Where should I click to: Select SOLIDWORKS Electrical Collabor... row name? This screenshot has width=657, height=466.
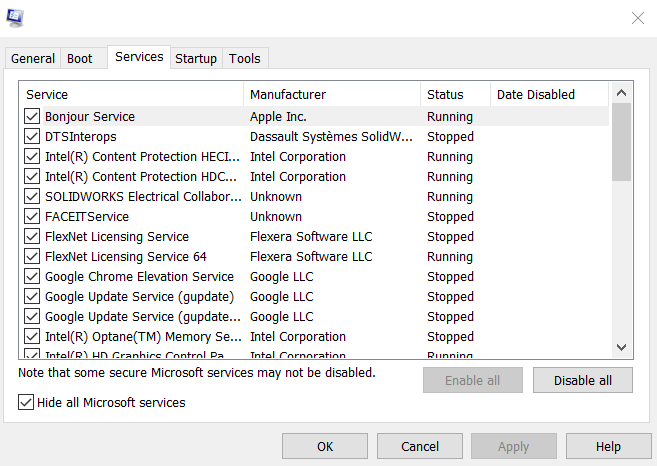point(143,197)
